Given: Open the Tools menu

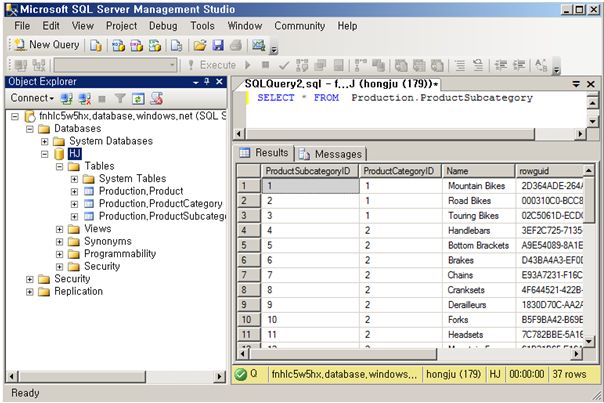Looking at the screenshot, I should (x=202, y=26).
